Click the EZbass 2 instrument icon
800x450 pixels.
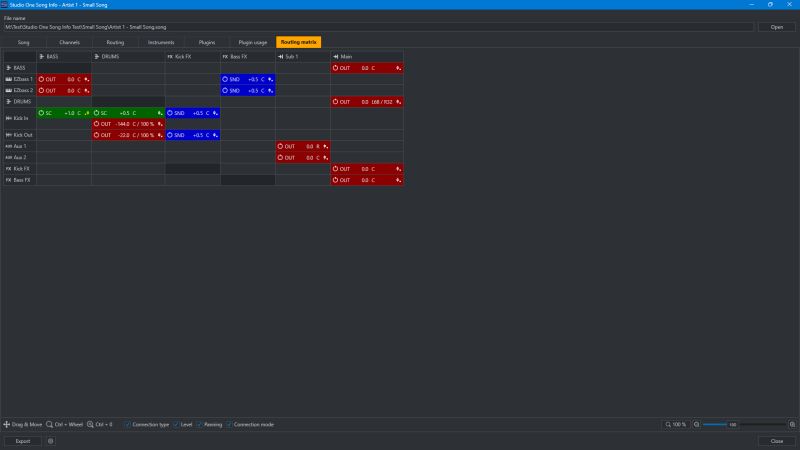click(9, 90)
